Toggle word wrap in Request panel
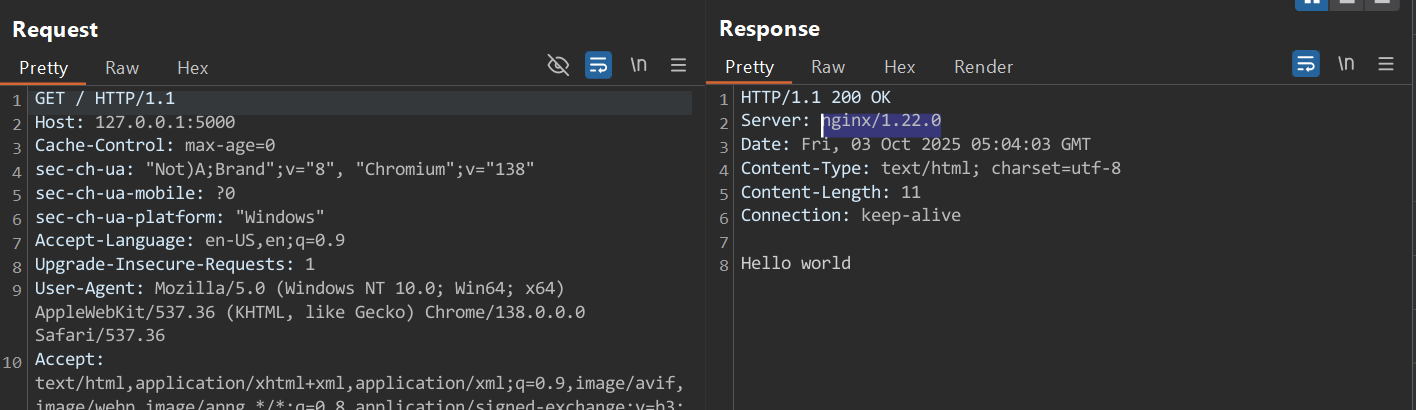Viewport: 1416px width, 410px height. (598, 66)
